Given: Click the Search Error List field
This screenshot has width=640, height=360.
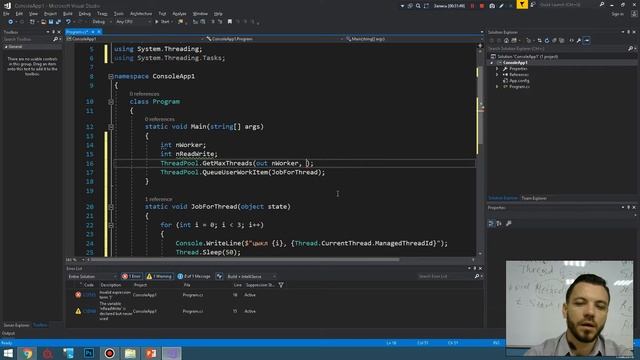Looking at the screenshot, I should tap(445, 276).
